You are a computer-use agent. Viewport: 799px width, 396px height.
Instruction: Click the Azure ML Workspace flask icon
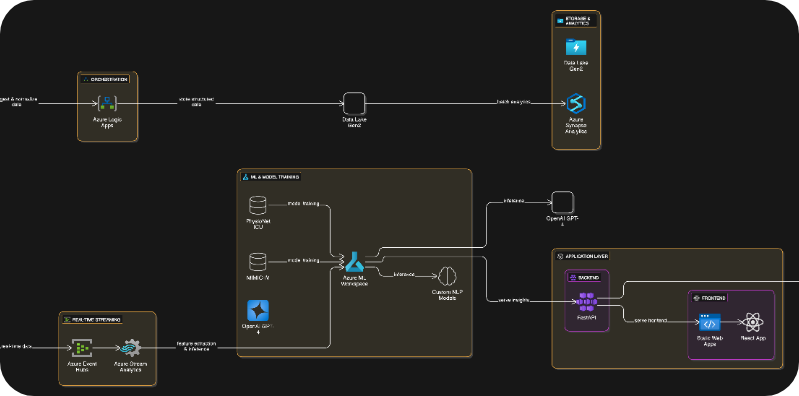pos(355,261)
